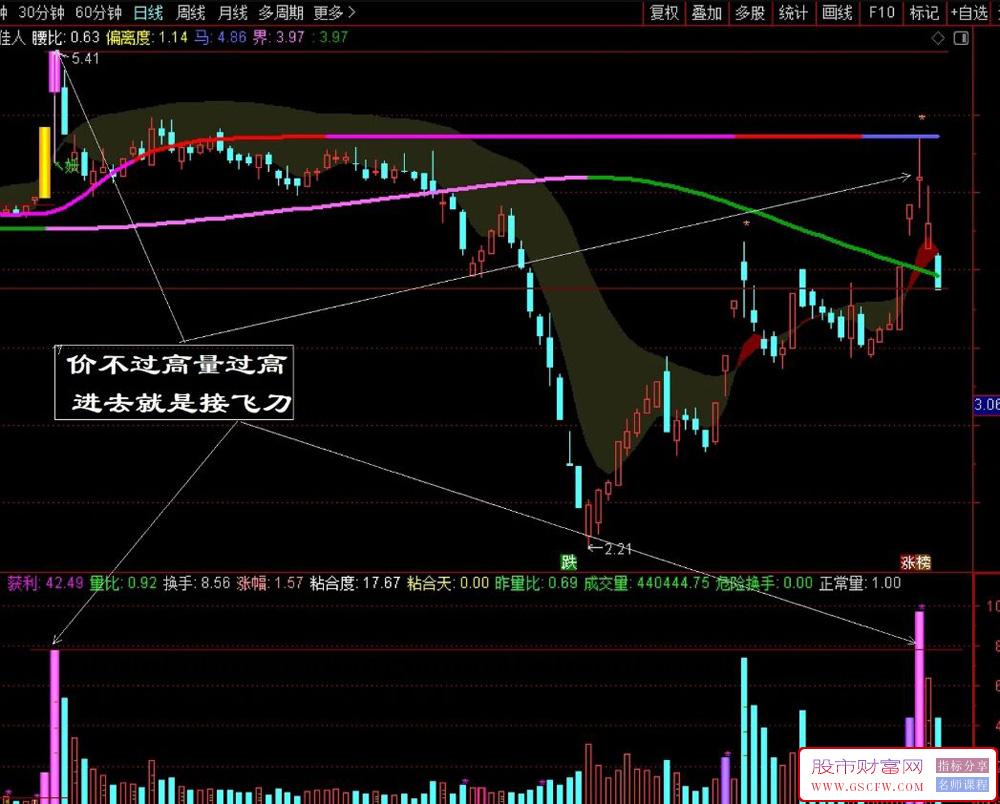The height and width of the screenshot is (804, 1000).
Task: Activate the 画线 drawing tool
Action: pos(837,13)
